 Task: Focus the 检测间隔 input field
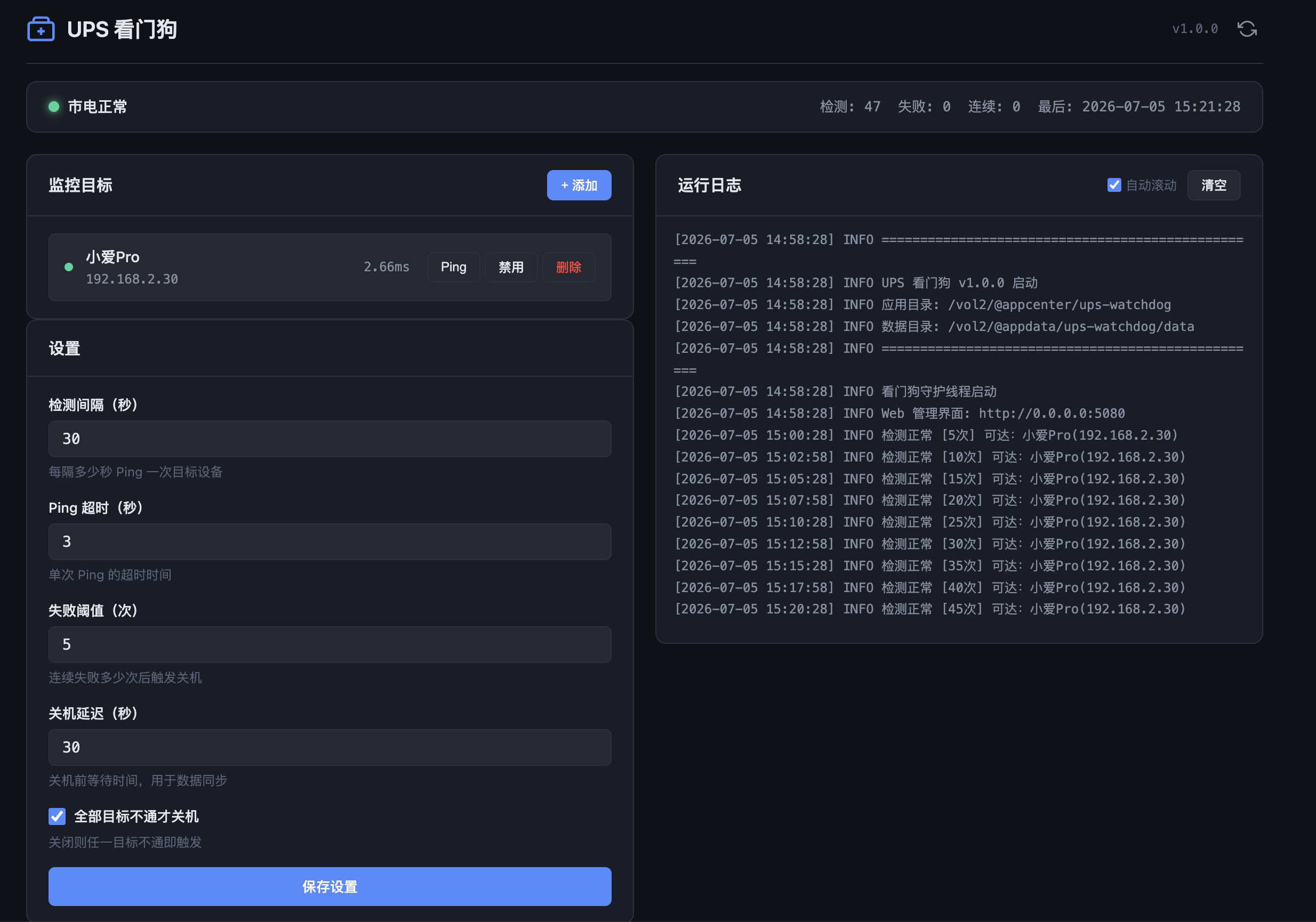pyautogui.click(x=330, y=439)
